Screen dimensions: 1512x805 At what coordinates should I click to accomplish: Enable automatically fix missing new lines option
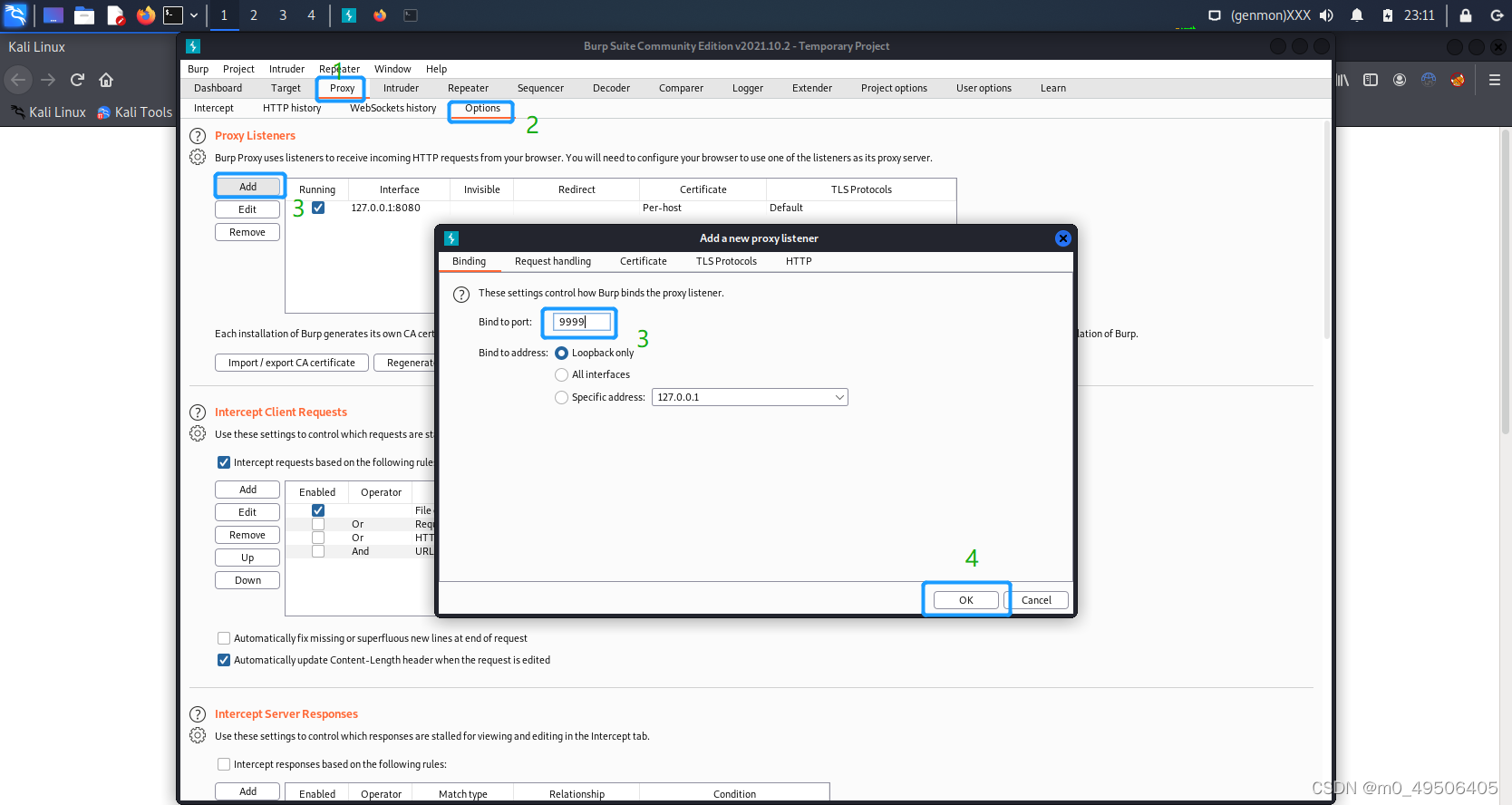pyautogui.click(x=224, y=638)
